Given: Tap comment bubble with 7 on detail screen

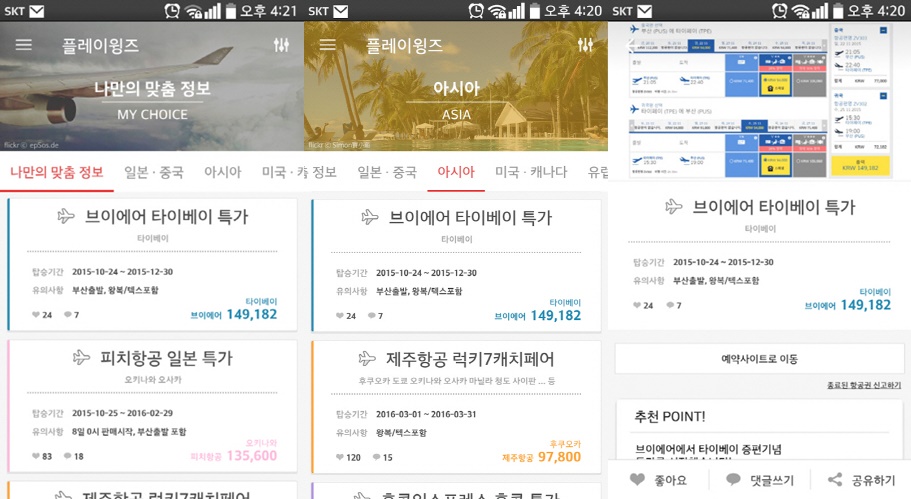Looking at the screenshot, I should [670, 305].
